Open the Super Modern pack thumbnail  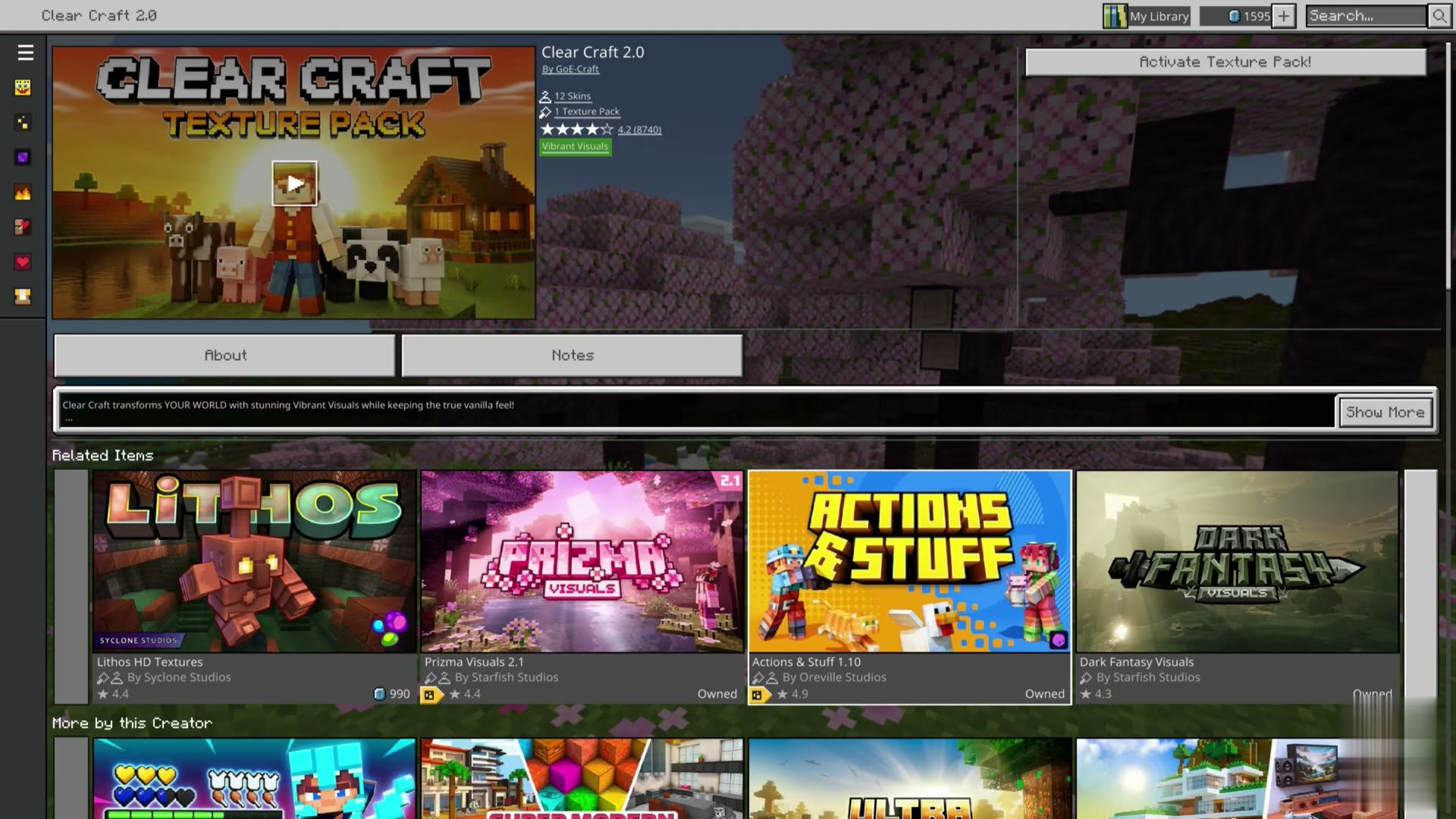582,779
